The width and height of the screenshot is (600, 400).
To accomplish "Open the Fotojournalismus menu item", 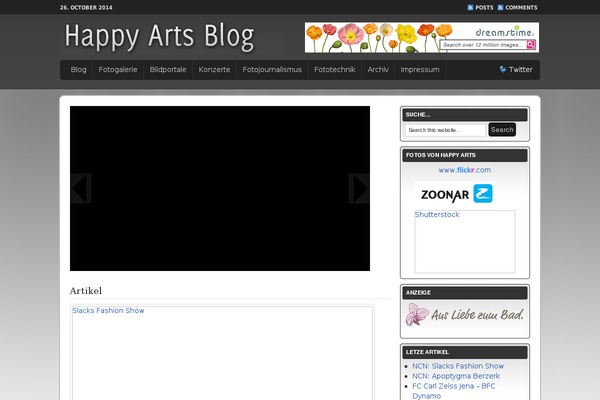I will pos(272,70).
